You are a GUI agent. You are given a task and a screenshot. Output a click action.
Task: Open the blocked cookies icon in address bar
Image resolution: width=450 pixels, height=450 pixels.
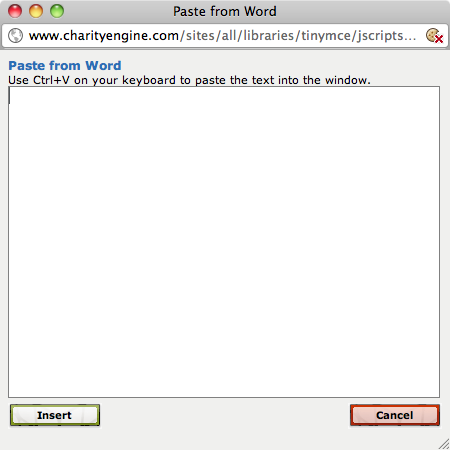point(434,35)
